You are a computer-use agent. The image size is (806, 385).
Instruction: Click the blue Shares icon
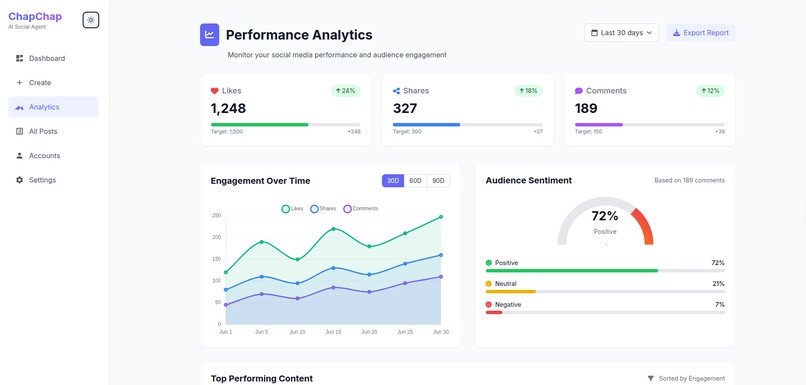point(396,91)
